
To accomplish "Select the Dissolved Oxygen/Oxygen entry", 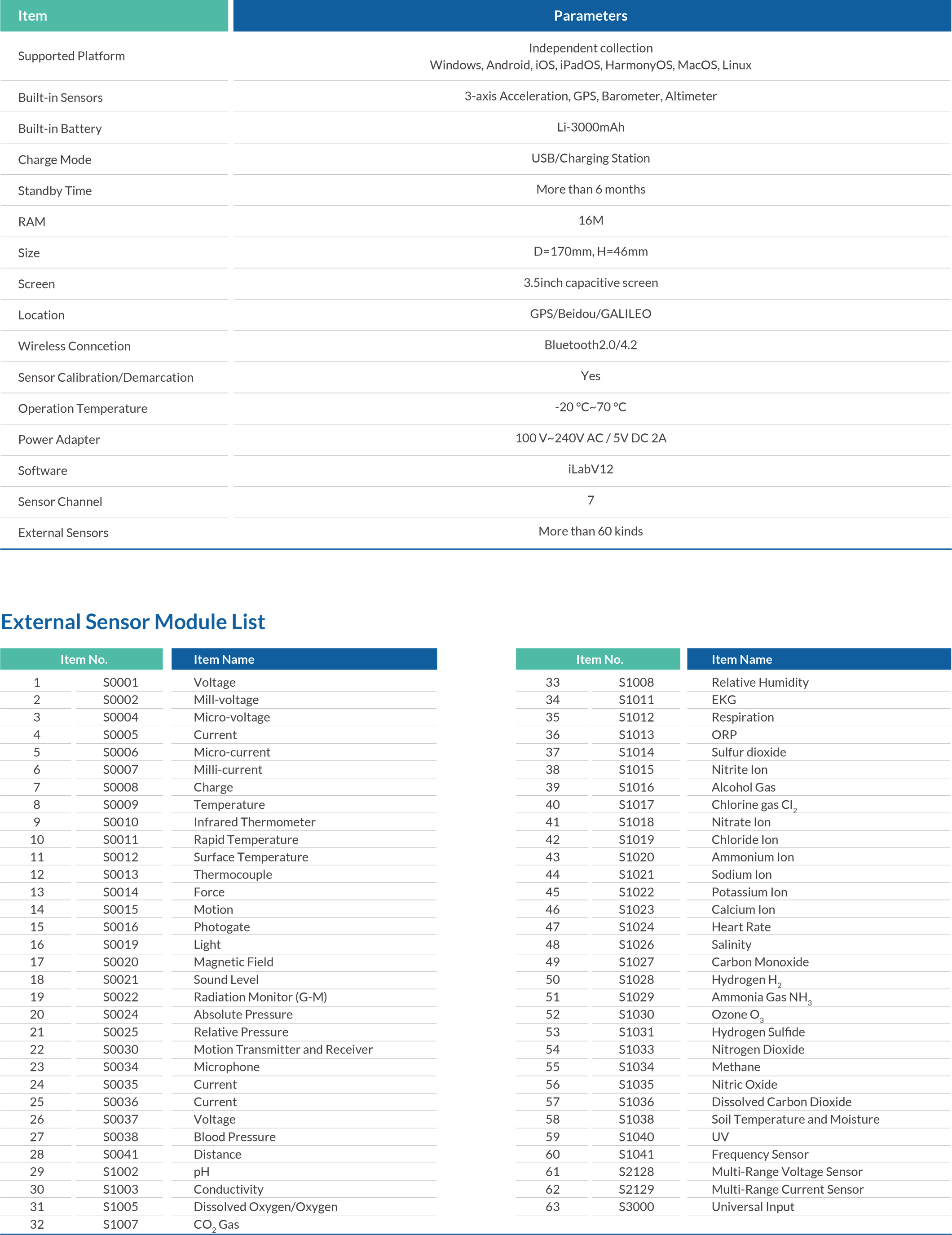I will click(265, 1206).
